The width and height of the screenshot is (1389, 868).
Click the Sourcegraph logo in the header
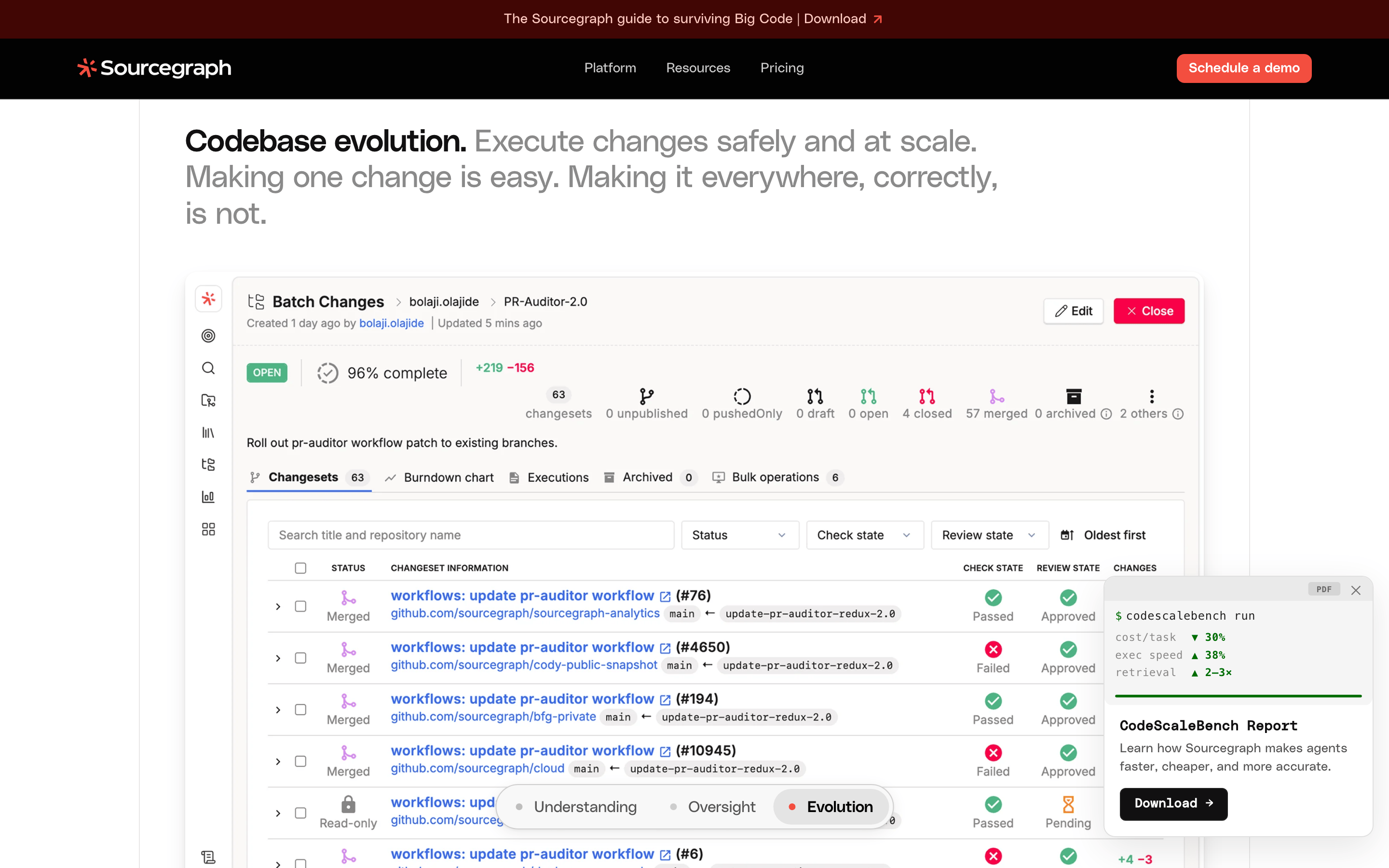(x=154, y=68)
